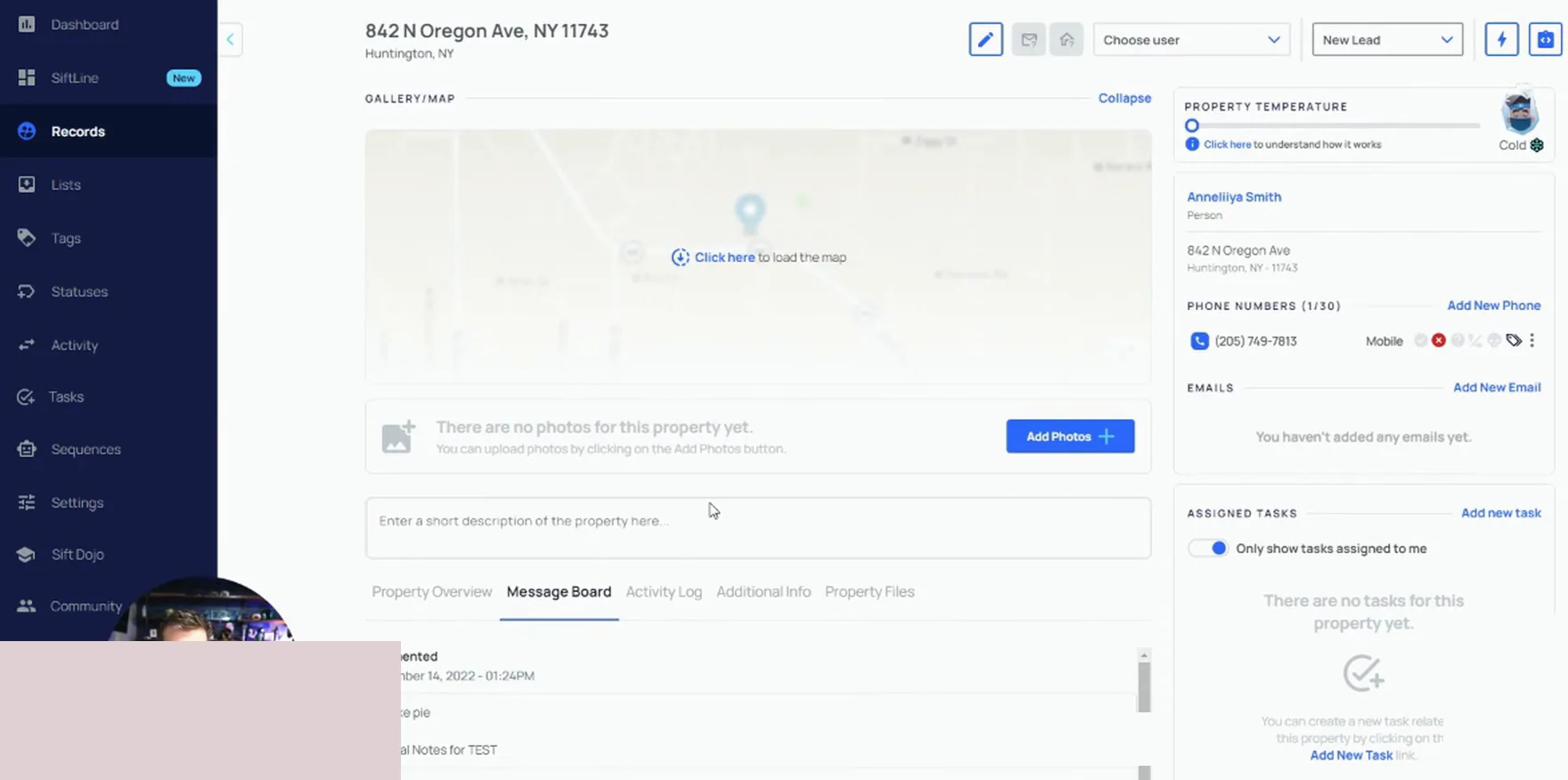Screen dimensions: 1568x780
Task: Collapse the Gallery/Map section
Action: (x=1124, y=98)
